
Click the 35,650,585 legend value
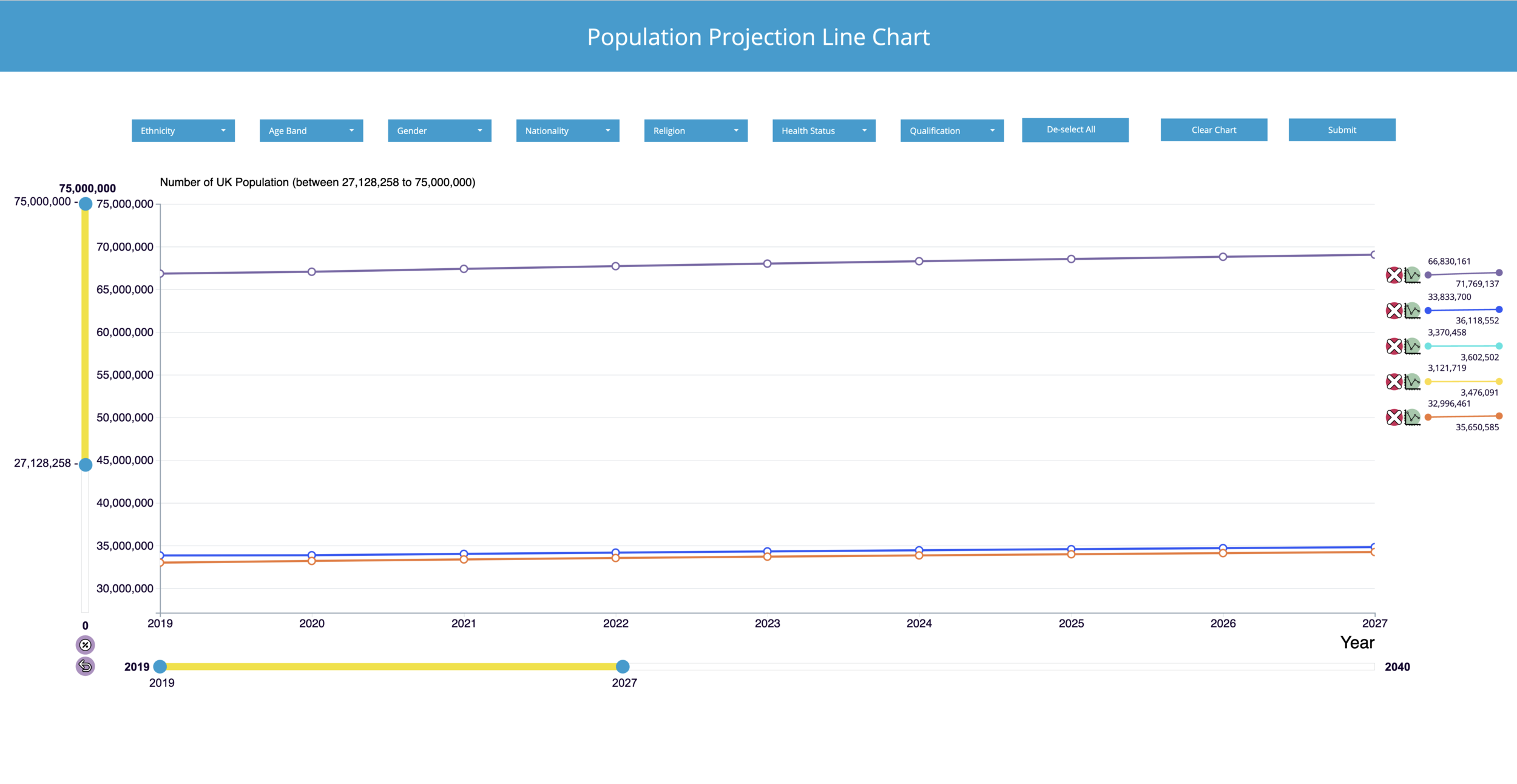coord(1478,427)
